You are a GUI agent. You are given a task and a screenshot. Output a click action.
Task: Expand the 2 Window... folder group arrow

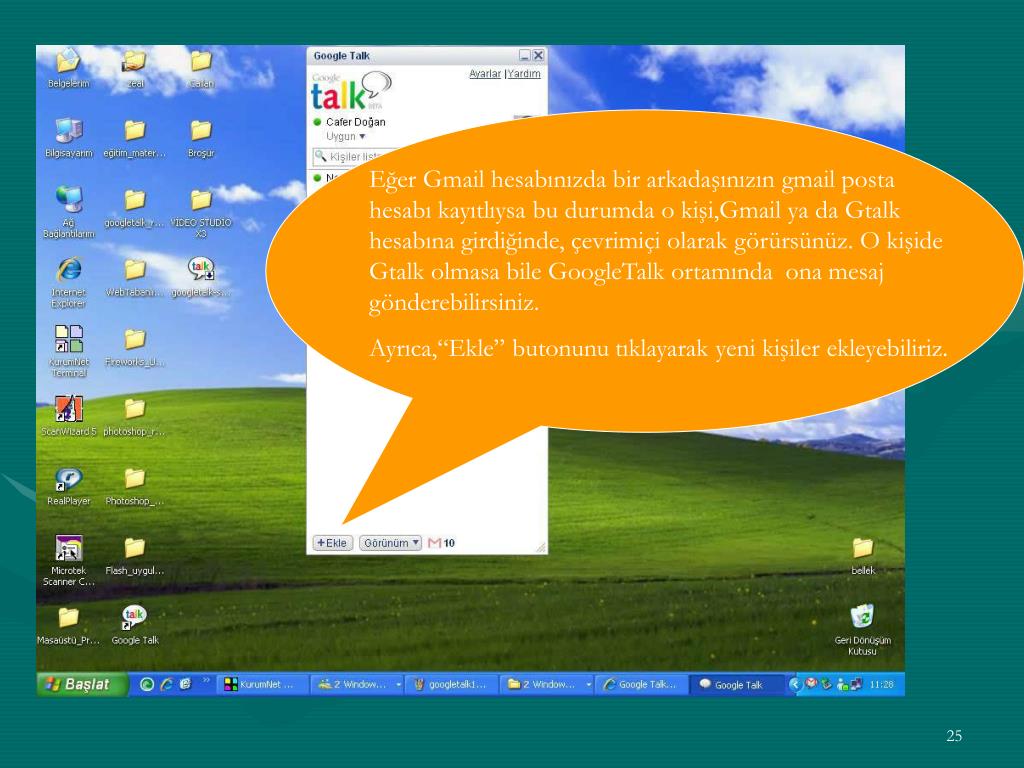pyautogui.click(x=588, y=684)
